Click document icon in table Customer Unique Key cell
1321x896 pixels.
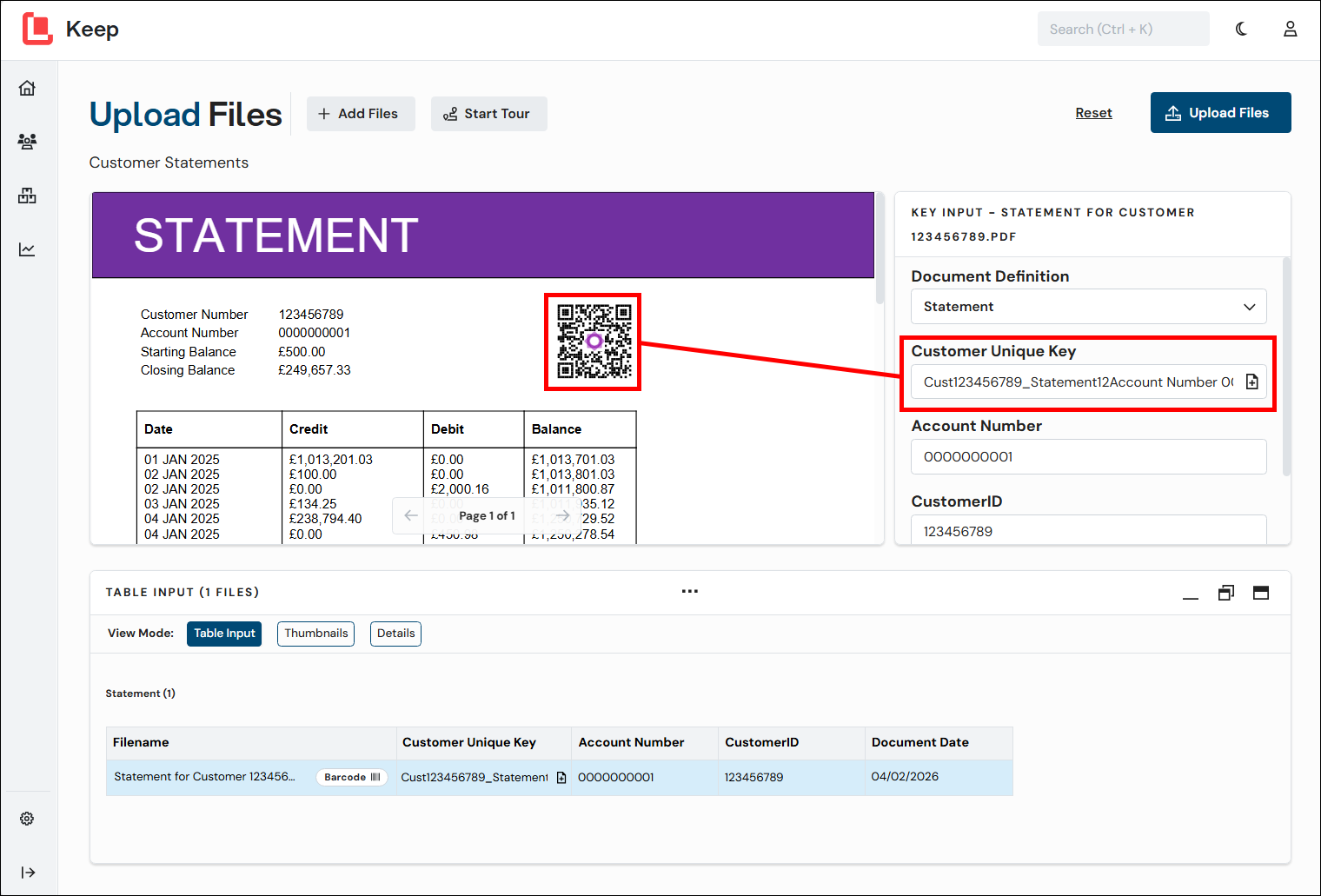(561, 778)
